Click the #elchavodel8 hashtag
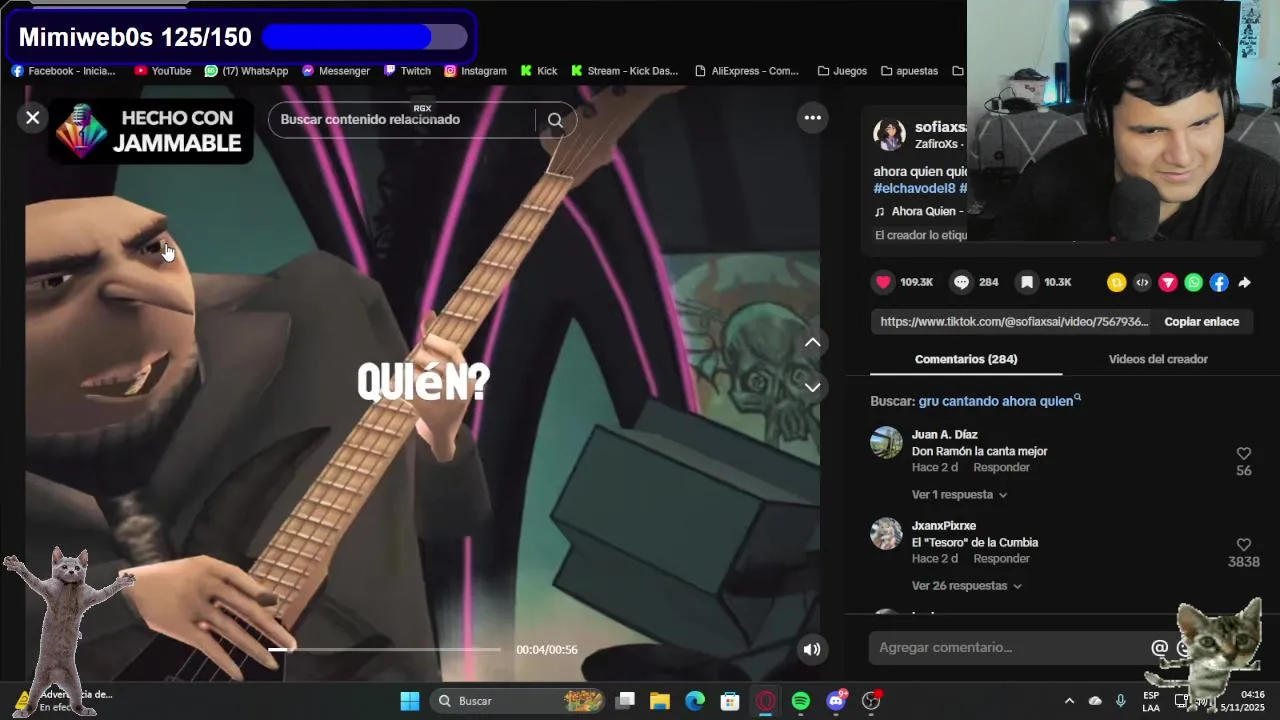The image size is (1280, 720). coord(915,188)
